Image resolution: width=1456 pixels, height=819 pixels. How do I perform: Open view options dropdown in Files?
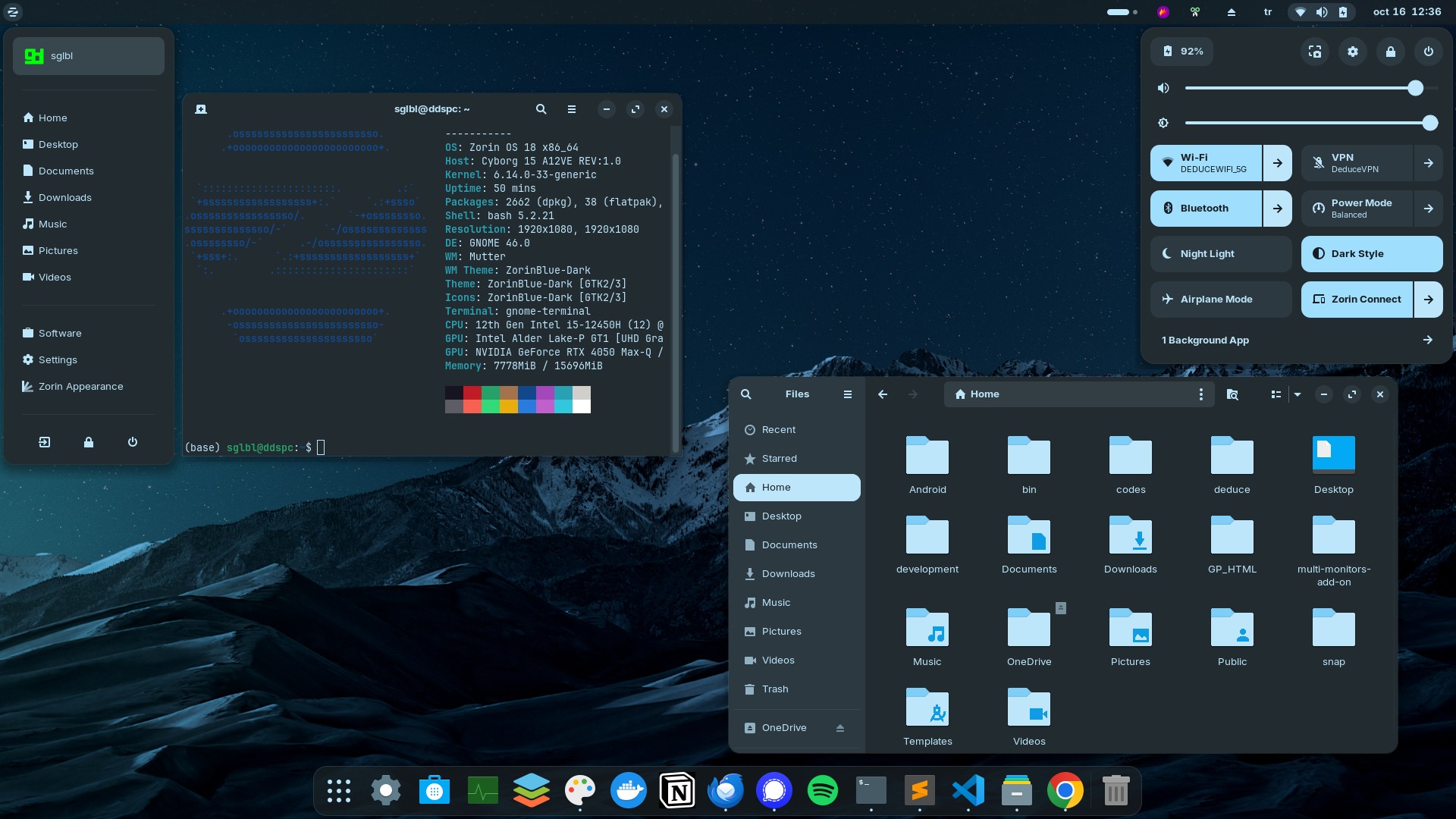(x=1298, y=394)
